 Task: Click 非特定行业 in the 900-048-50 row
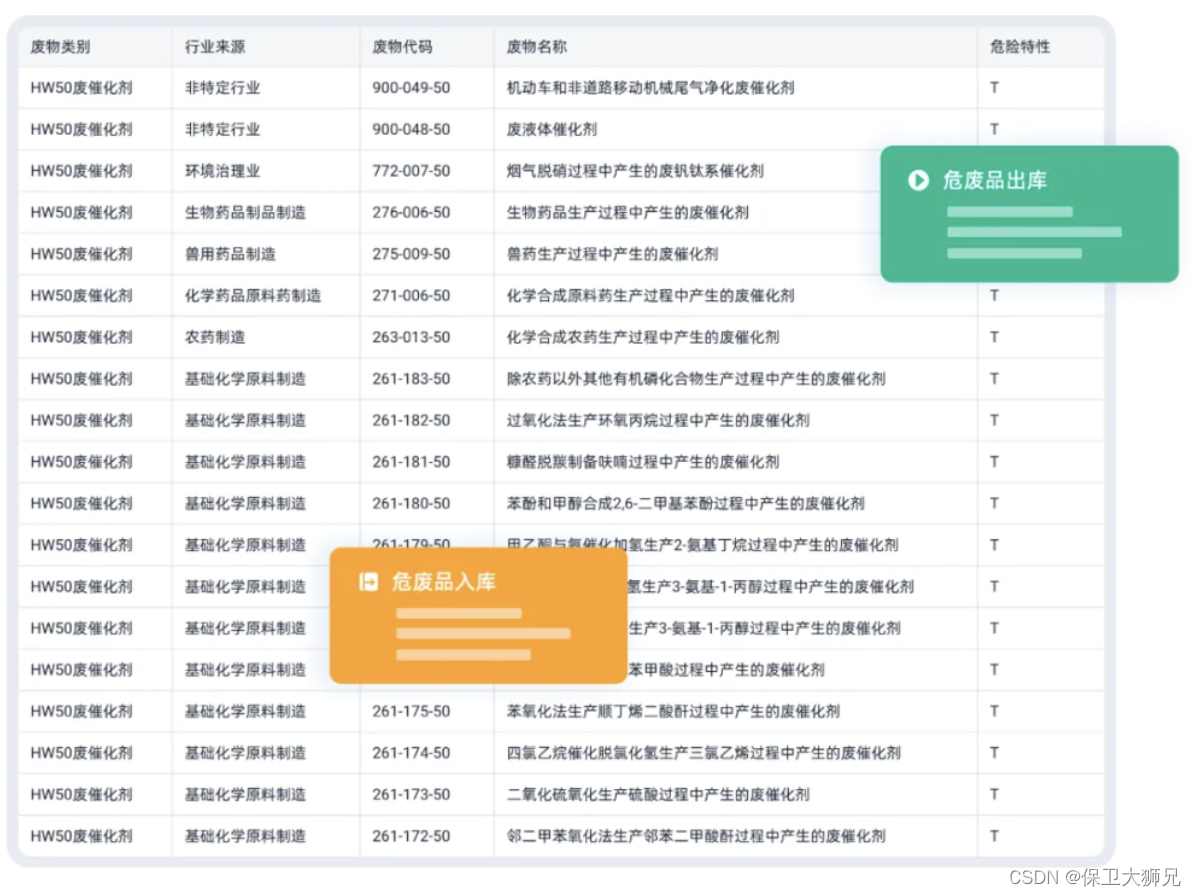point(223,130)
